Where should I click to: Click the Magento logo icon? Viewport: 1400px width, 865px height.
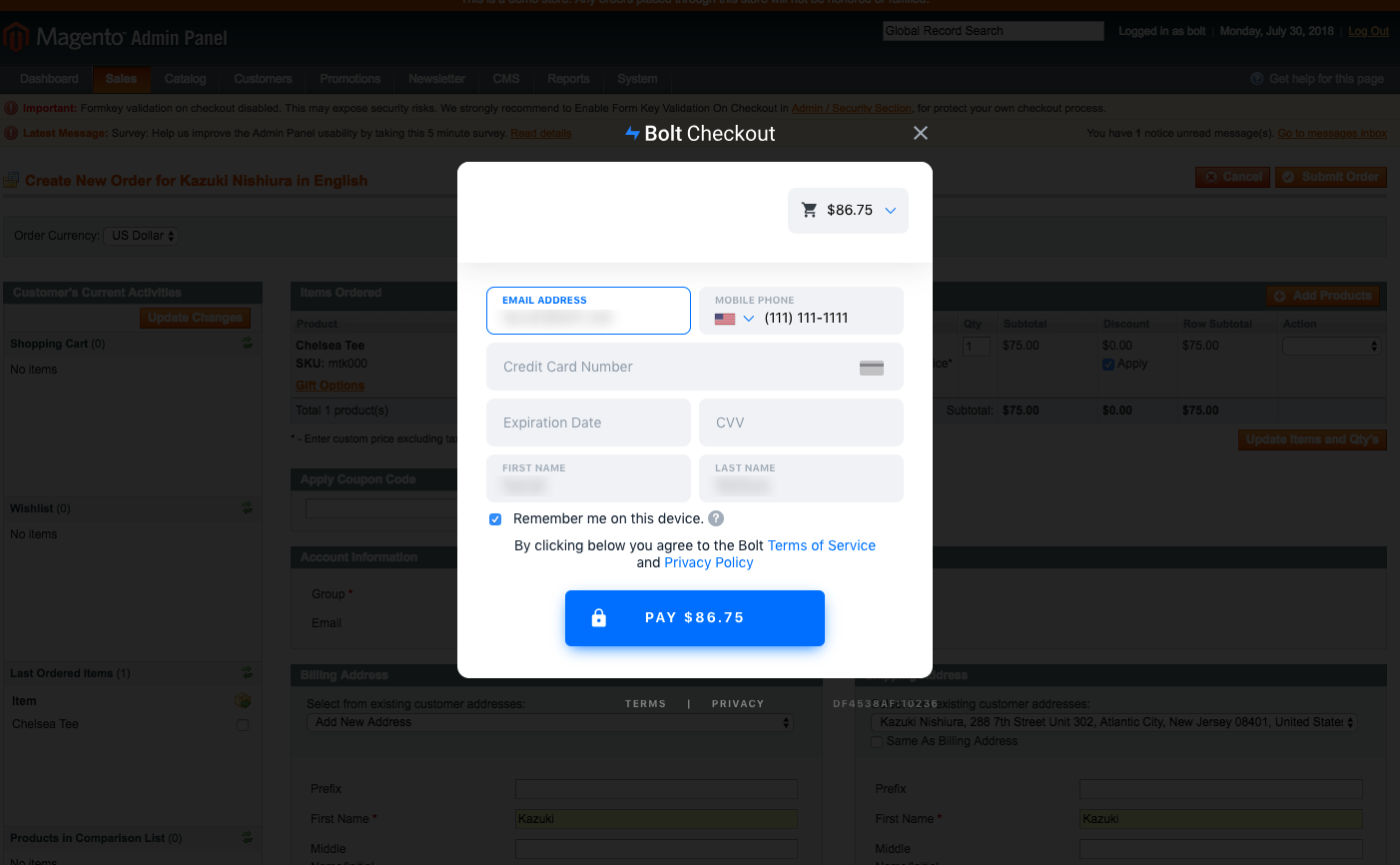[15, 38]
